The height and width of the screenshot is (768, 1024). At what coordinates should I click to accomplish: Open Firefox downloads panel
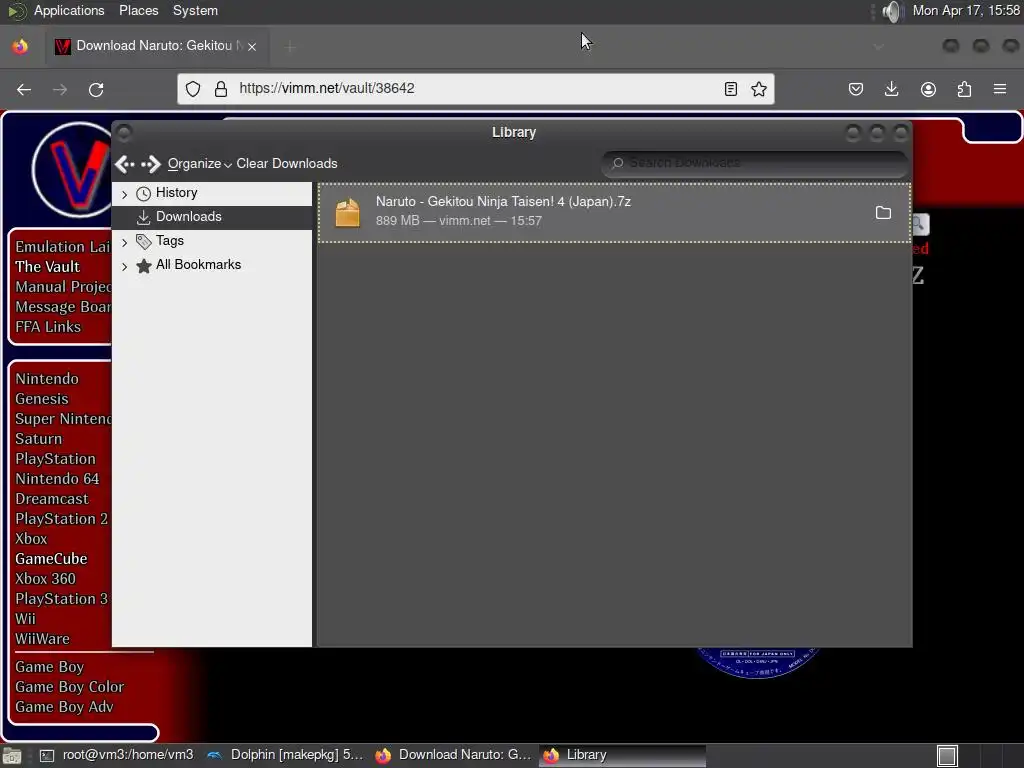pyautogui.click(x=891, y=89)
